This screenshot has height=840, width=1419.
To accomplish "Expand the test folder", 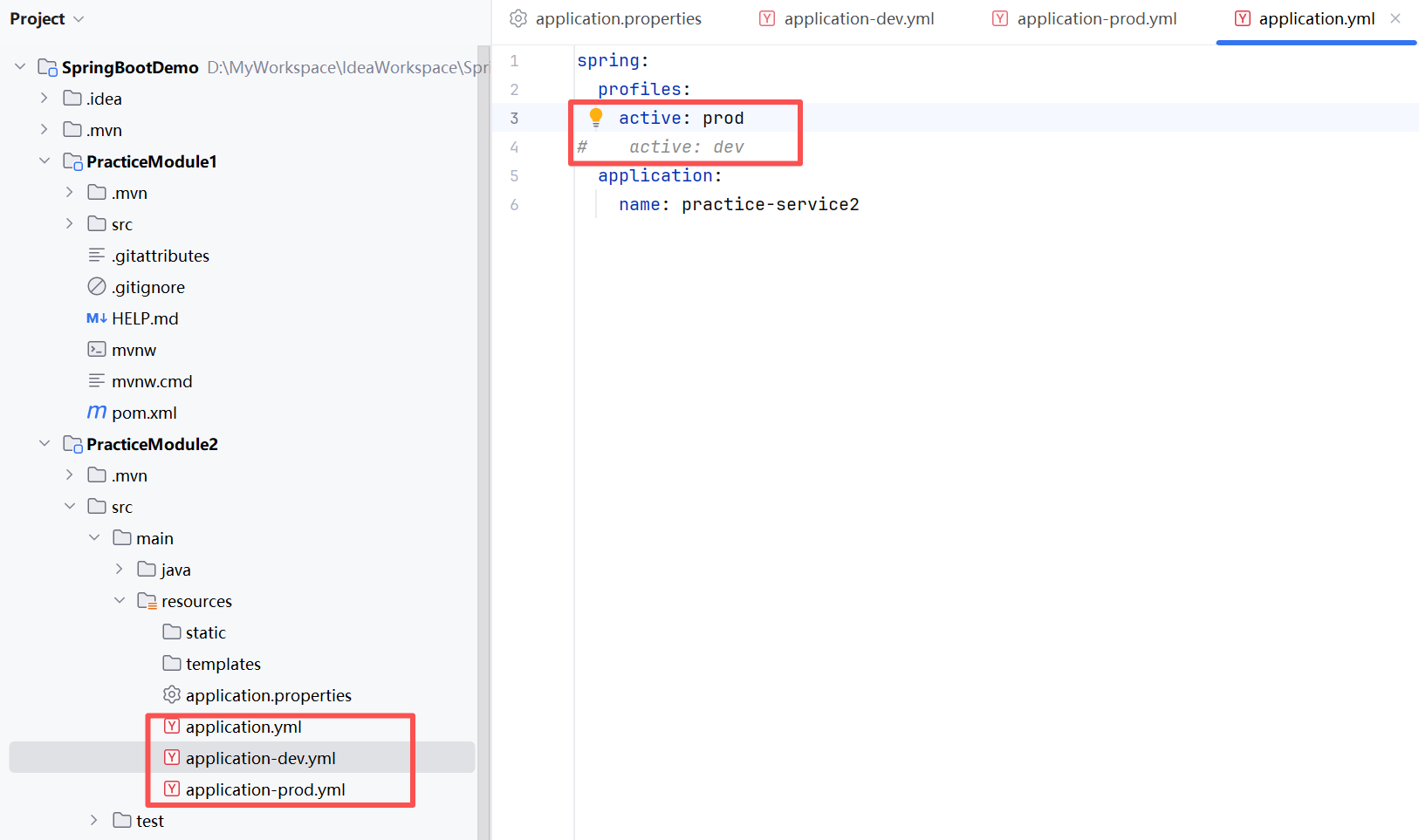I will coord(94,821).
